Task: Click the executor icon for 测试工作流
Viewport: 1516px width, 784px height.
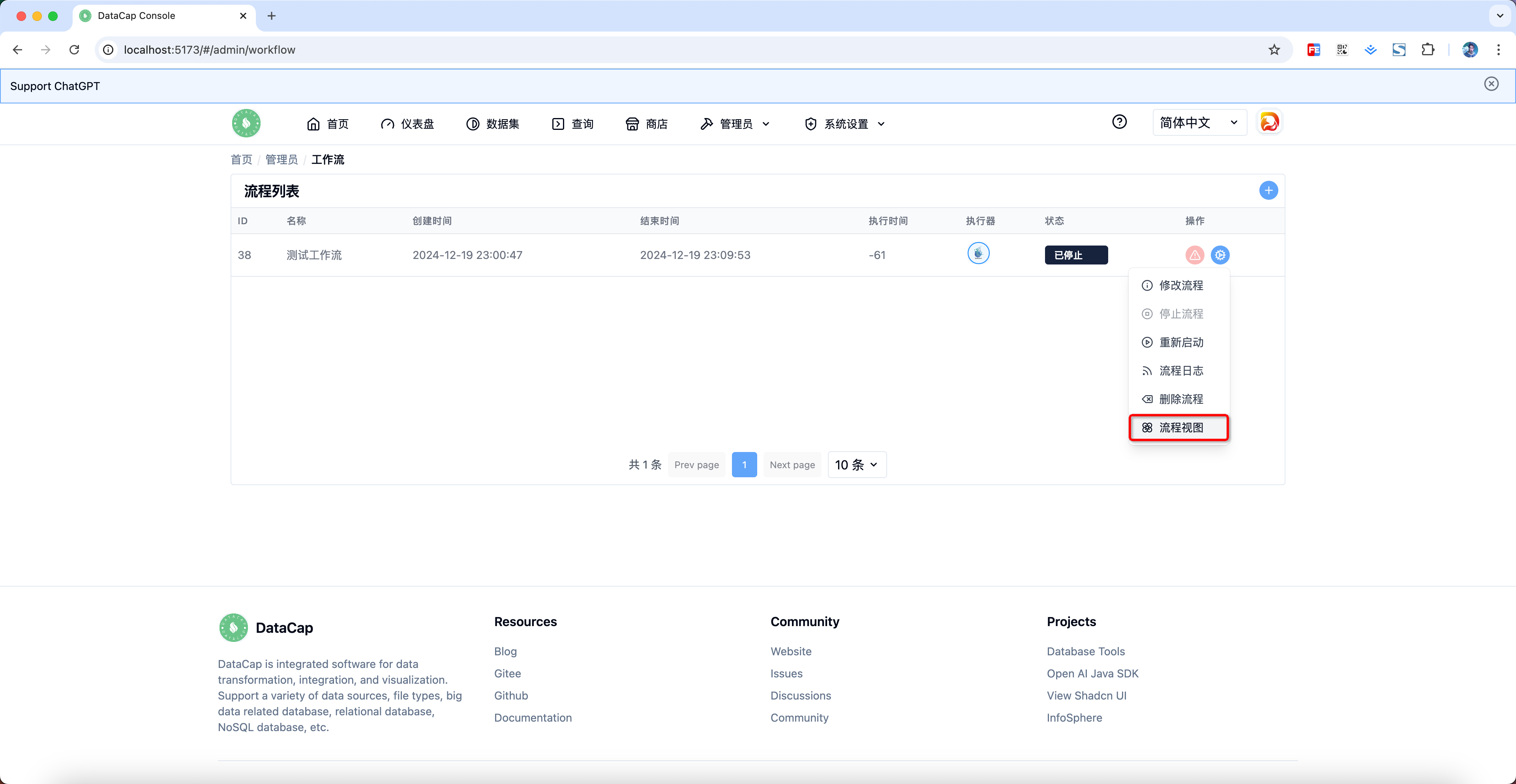Action: click(978, 254)
